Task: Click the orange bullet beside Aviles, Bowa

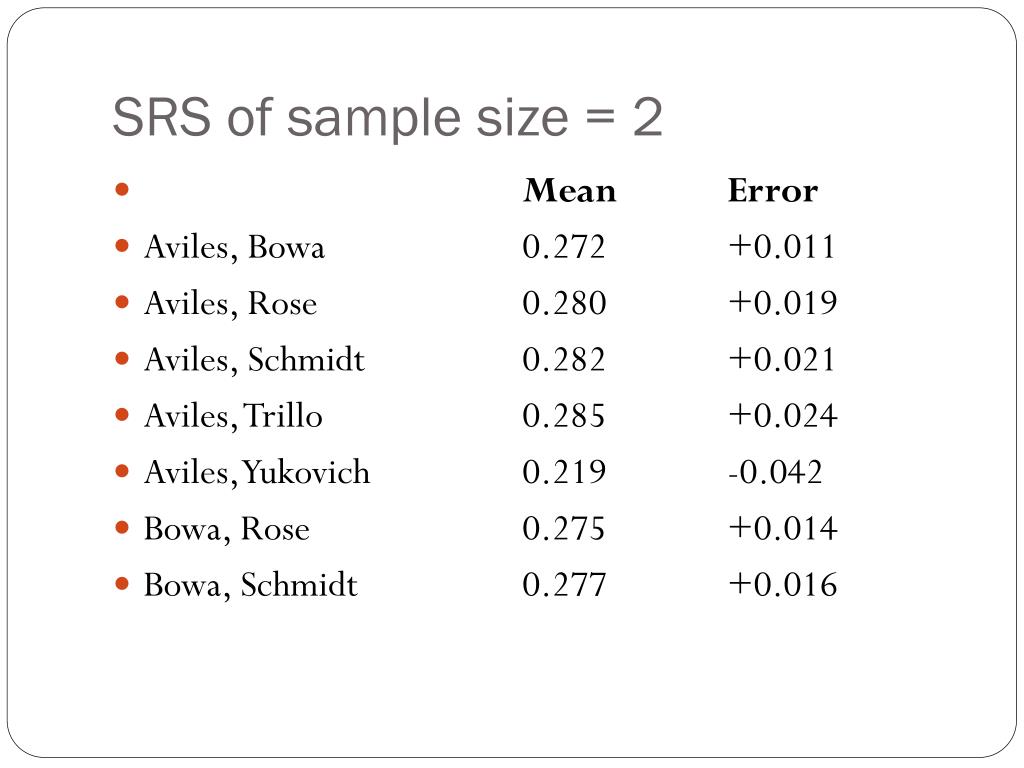Action: click(121, 246)
